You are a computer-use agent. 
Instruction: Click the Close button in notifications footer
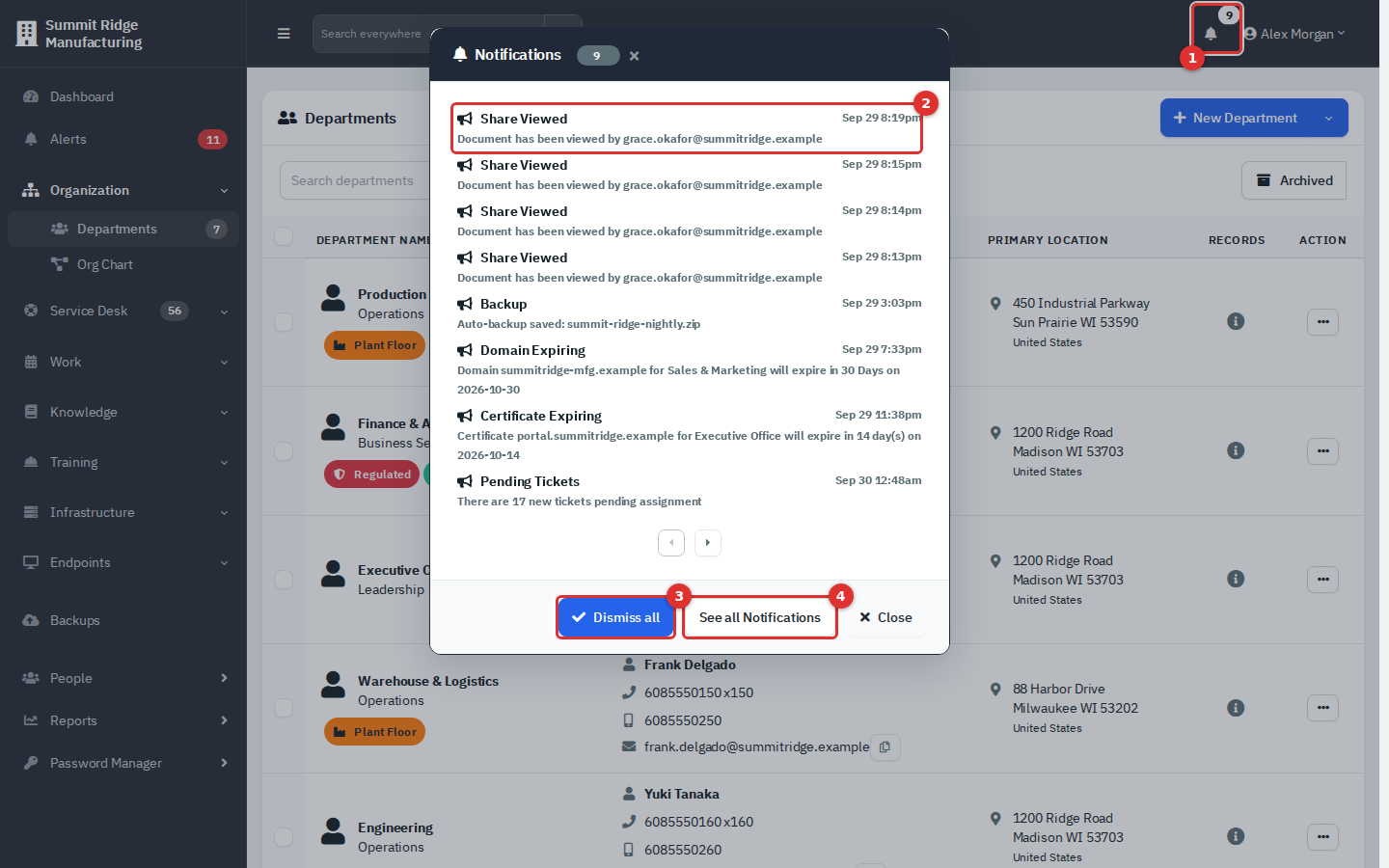click(x=885, y=617)
